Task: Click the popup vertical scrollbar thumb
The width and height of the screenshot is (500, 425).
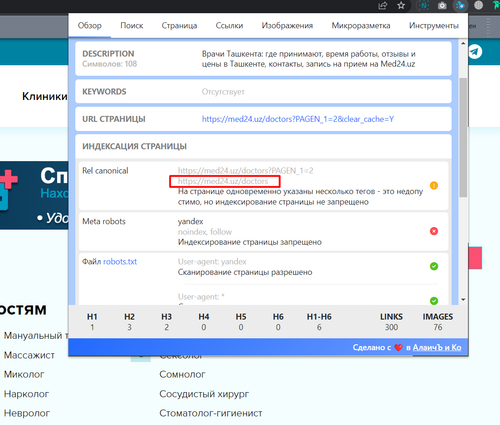Action: coord(463,137)
